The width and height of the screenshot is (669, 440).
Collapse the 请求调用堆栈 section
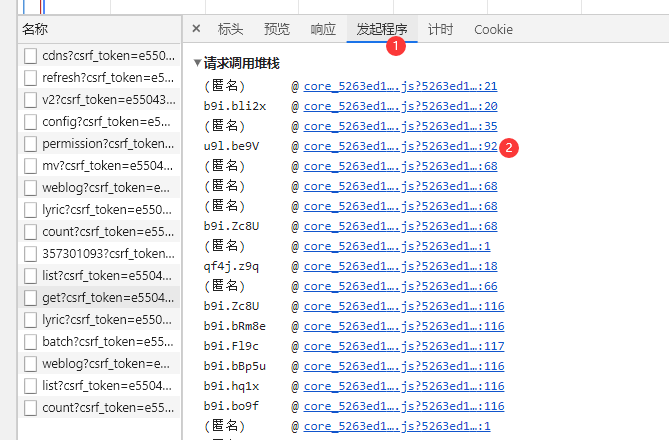pyautogui.click(x=197, y=62)
